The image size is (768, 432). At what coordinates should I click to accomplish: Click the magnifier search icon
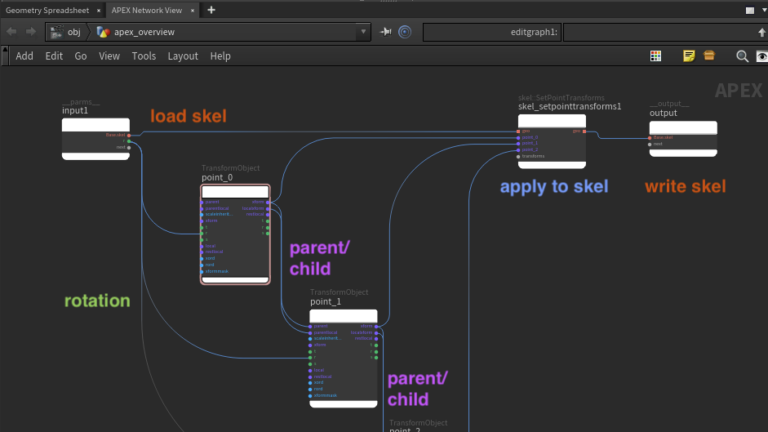tap(742, 56)
